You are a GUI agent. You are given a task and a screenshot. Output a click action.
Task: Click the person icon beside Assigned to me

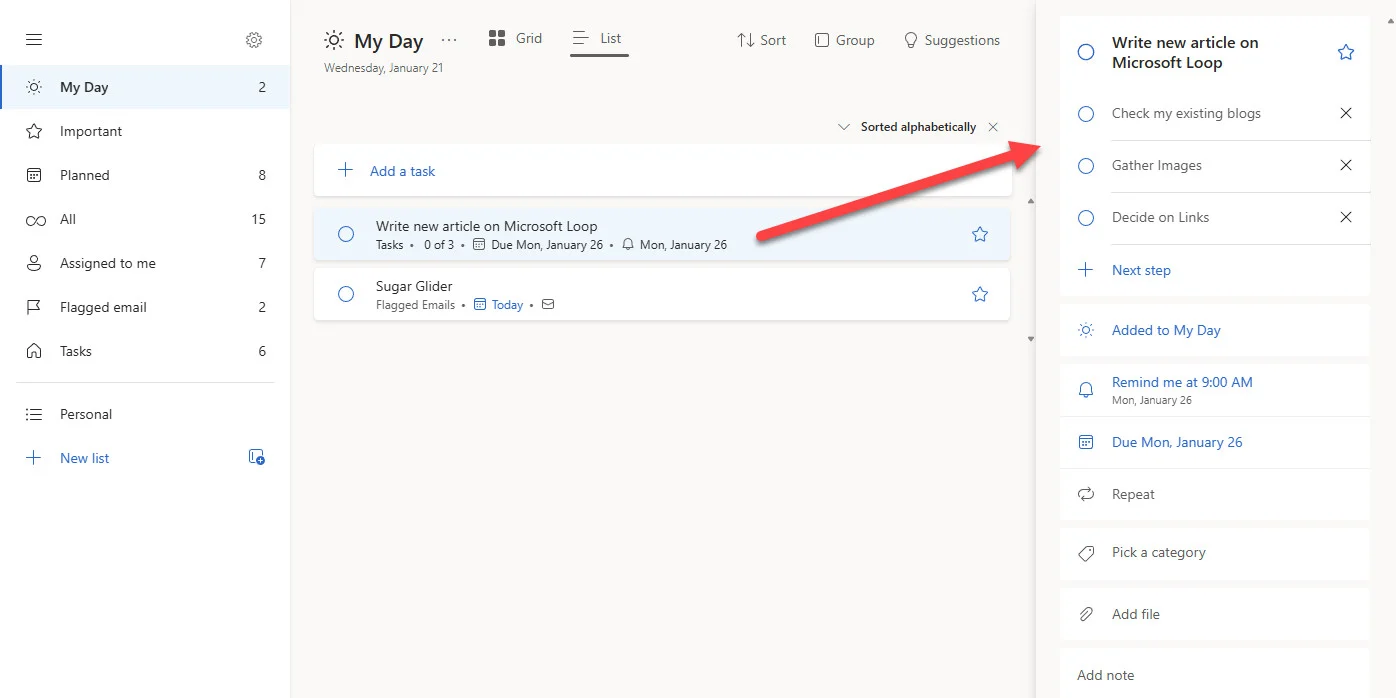coord(34,263)
